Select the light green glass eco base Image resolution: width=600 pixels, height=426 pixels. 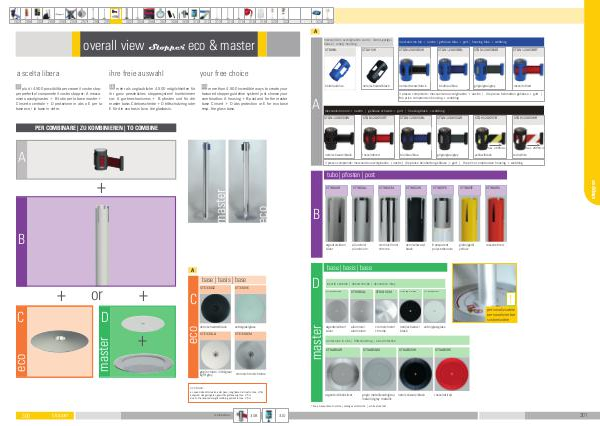pos(250,308)
